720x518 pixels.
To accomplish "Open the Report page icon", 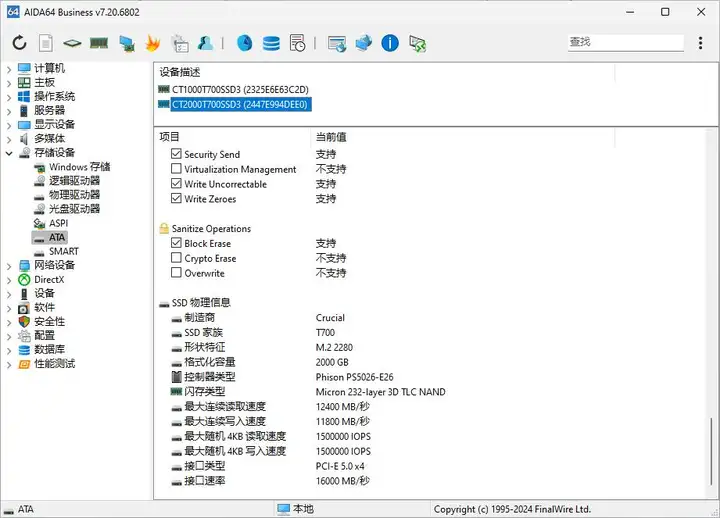I will click(45, 43).
